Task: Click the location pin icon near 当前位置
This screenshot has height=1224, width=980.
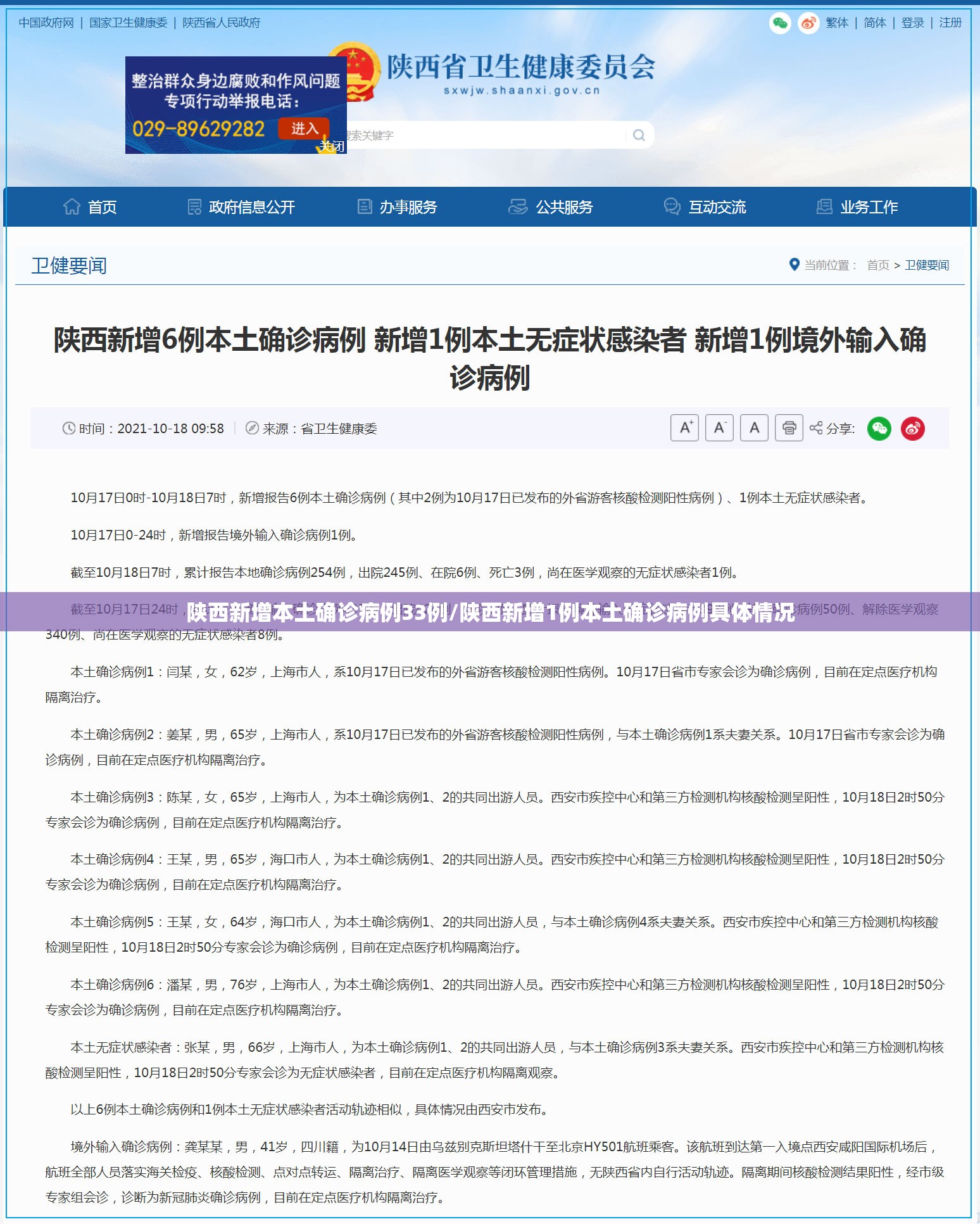Action: [x=795, y=265]
